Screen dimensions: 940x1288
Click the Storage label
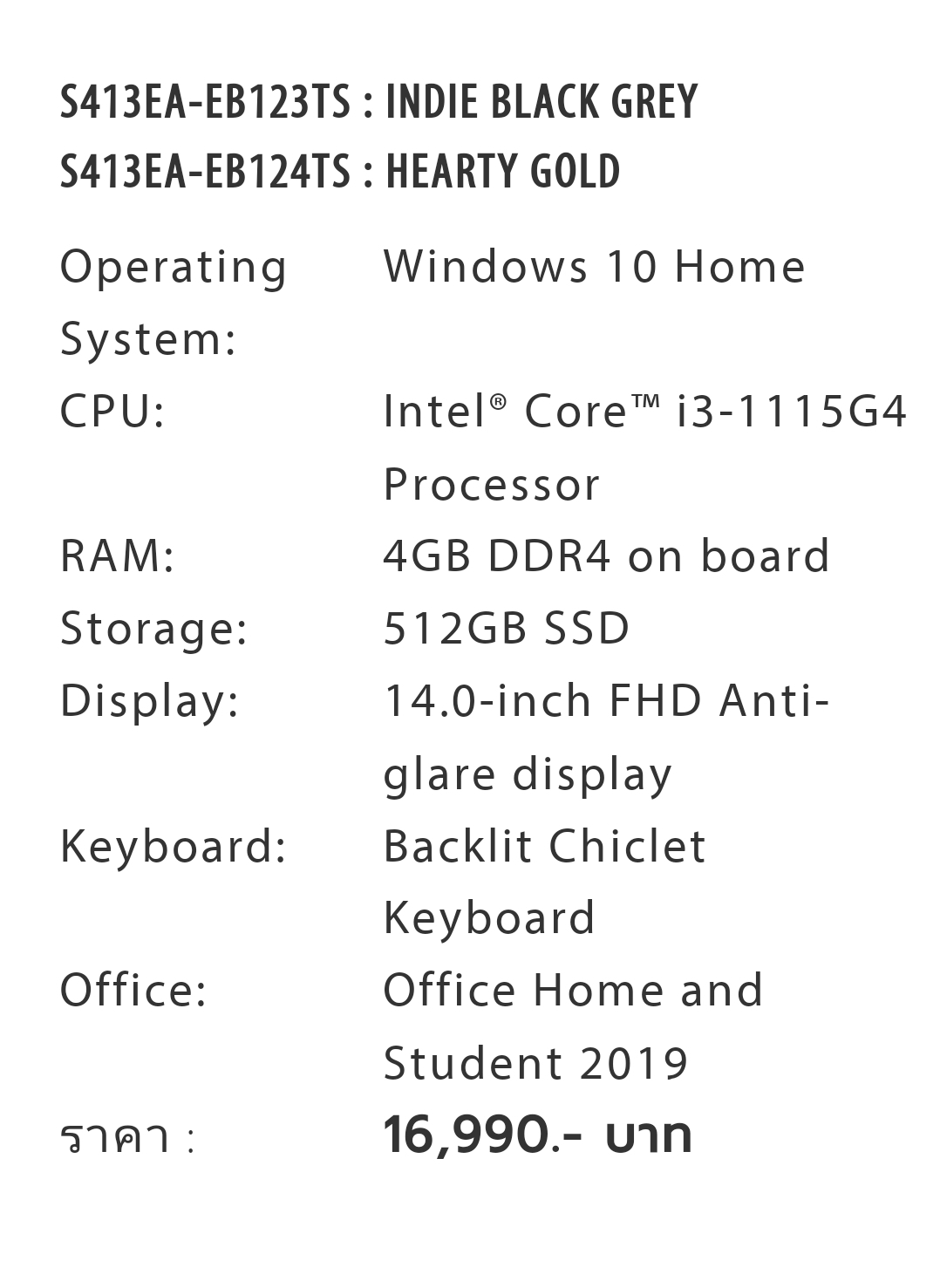pyautogui.click(x=154, y=629)
